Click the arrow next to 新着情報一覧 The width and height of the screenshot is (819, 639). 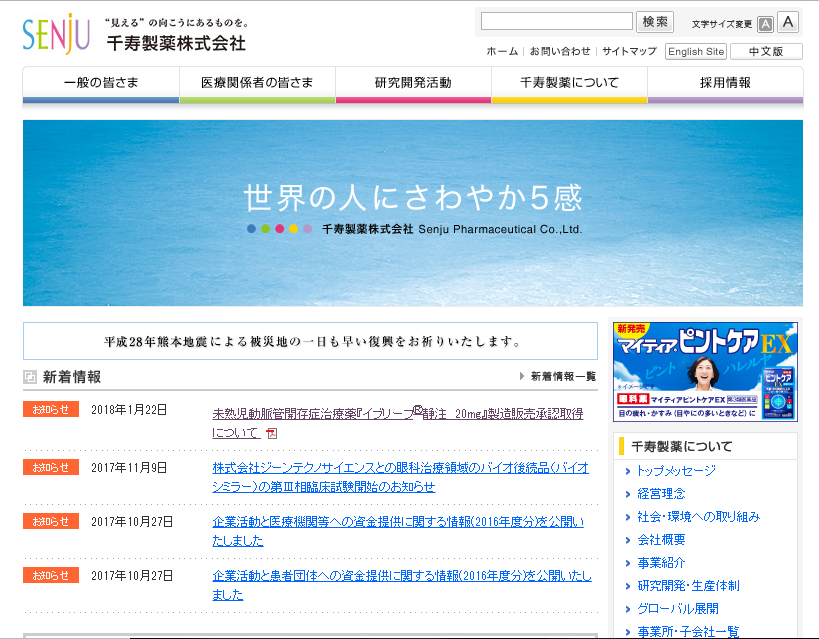[x=522, y=376]
